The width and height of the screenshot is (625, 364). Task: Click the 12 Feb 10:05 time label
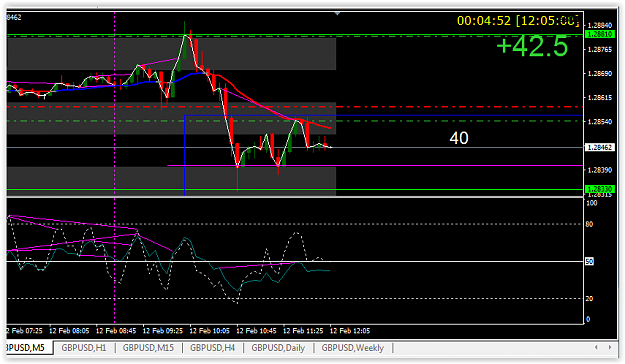210,331
